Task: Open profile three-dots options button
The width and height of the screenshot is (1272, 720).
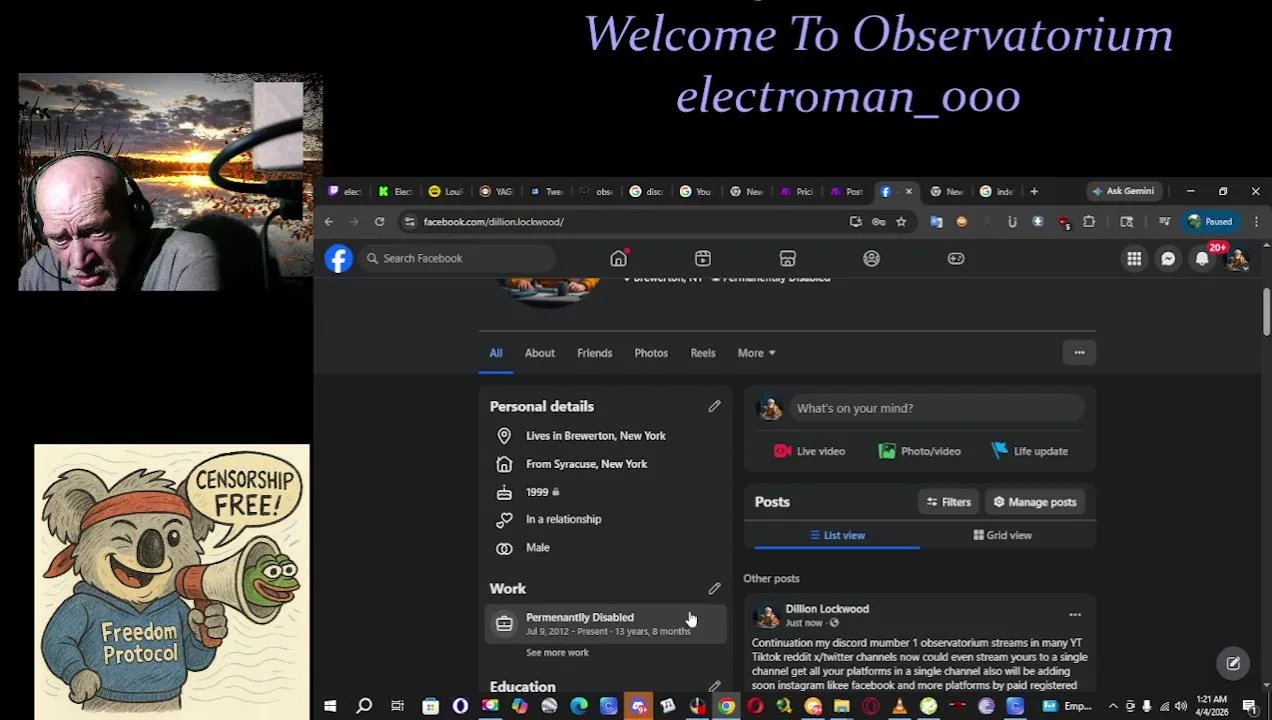Action: tap(1079, 352)
